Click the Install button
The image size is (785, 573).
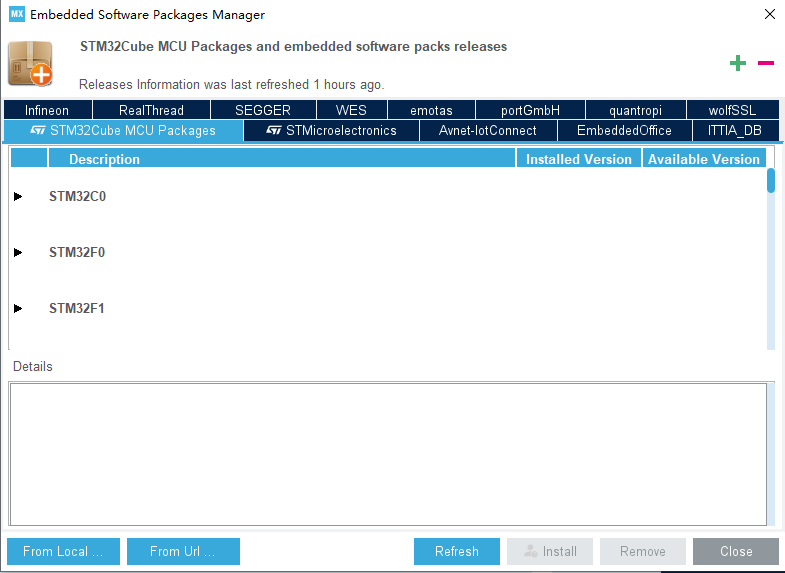[550, 551]
